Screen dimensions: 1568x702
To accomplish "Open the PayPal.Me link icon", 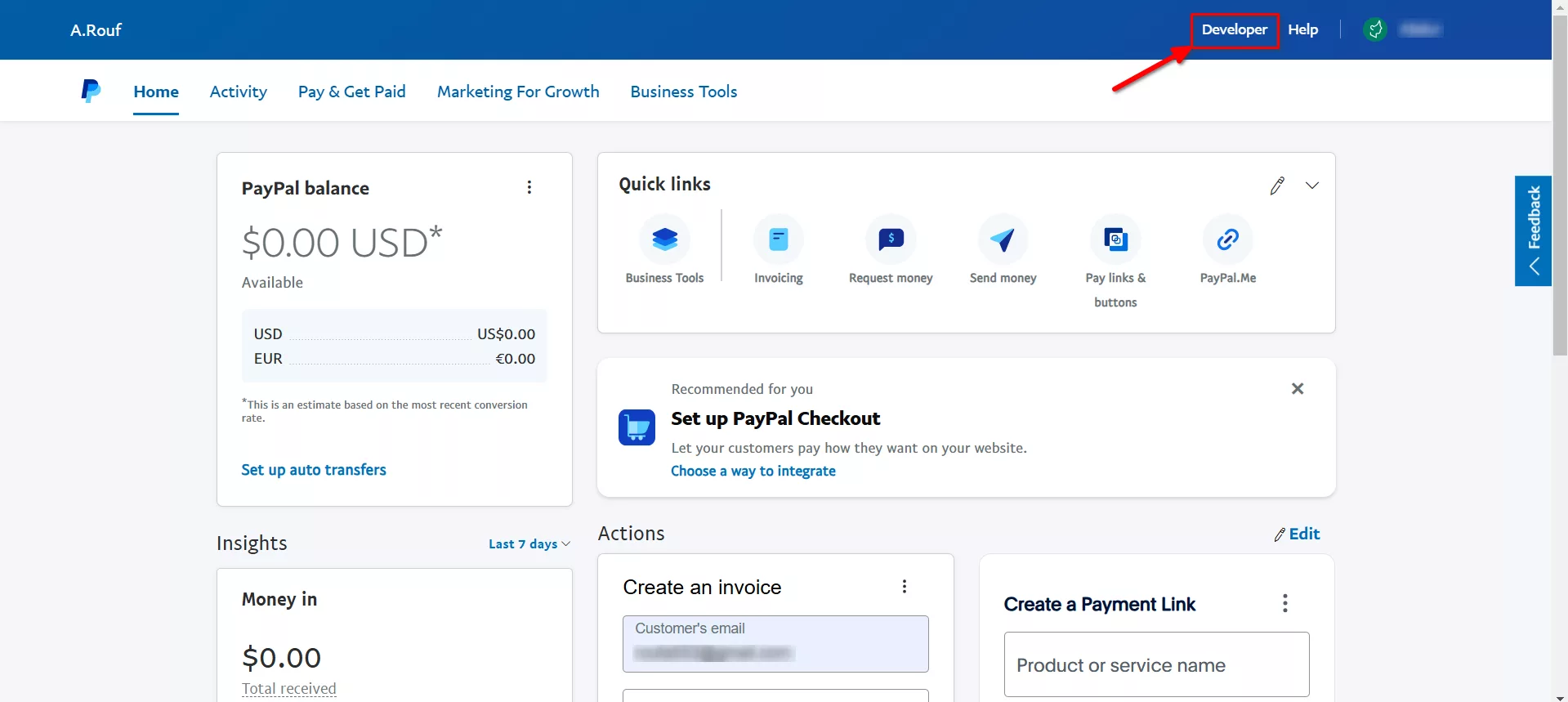I will point(1227,239).
